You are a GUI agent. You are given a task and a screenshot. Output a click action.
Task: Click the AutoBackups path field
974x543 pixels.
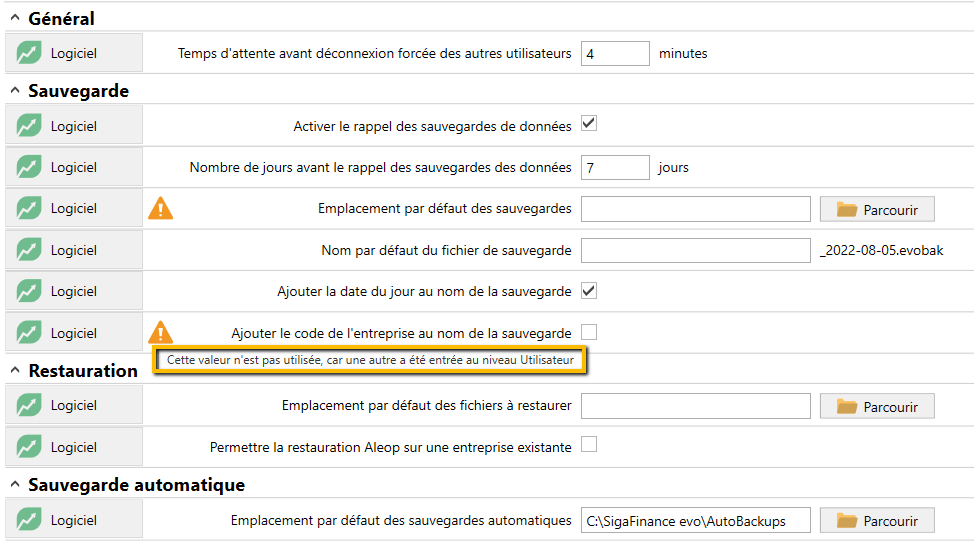pos(696,520)
